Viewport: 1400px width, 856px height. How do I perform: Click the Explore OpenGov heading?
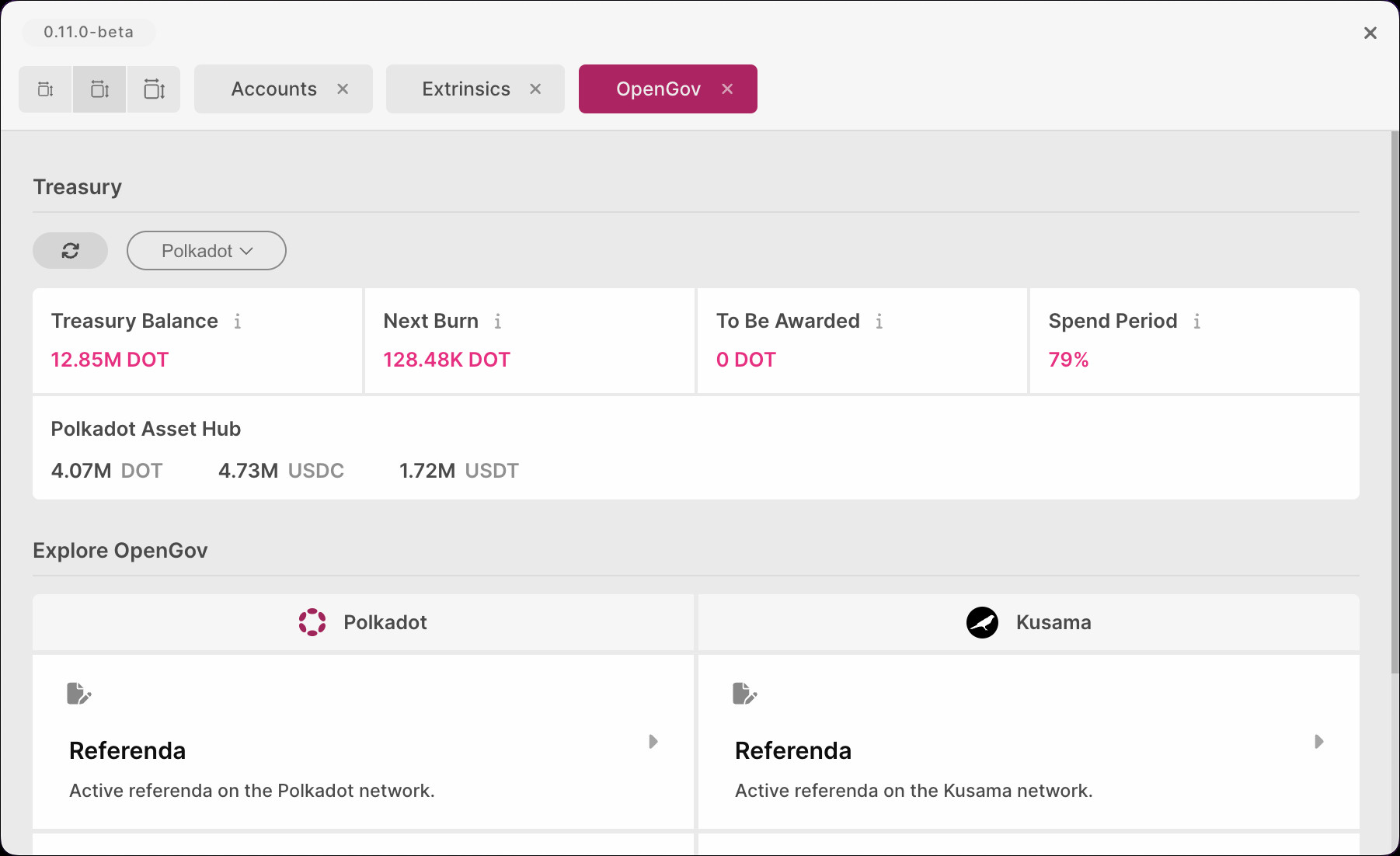tap(120, 551)
